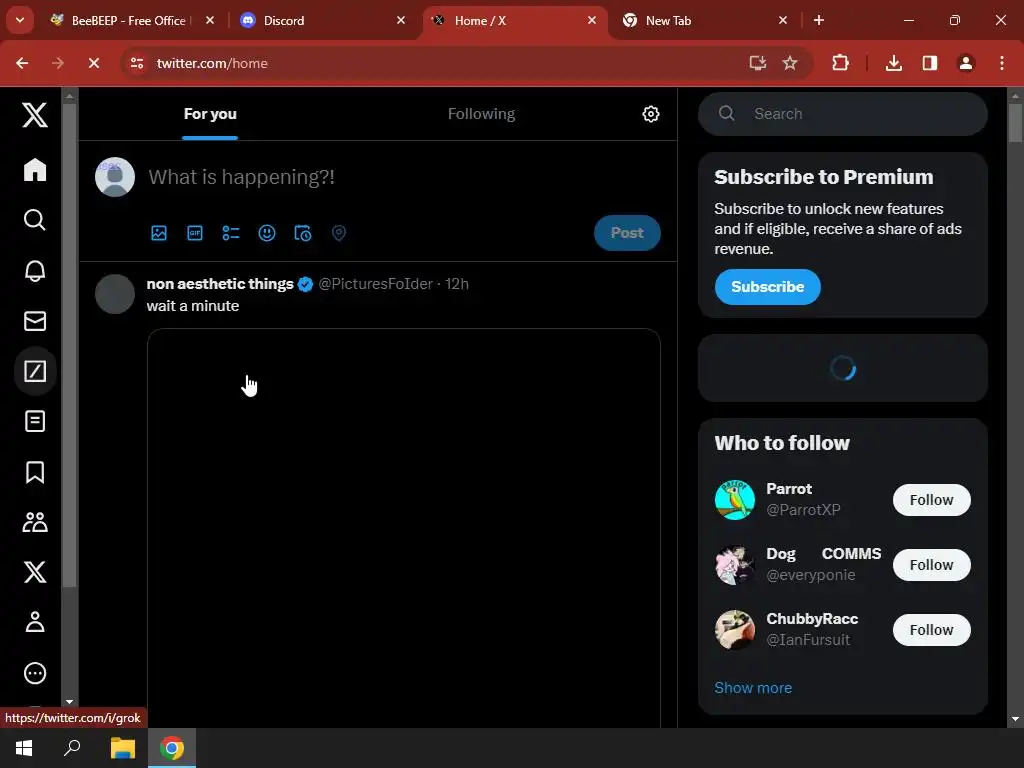Add a GIF to the post
The height and width of the screenshot is (768, 1024).
pyautogui.click(x=195, y=233)
